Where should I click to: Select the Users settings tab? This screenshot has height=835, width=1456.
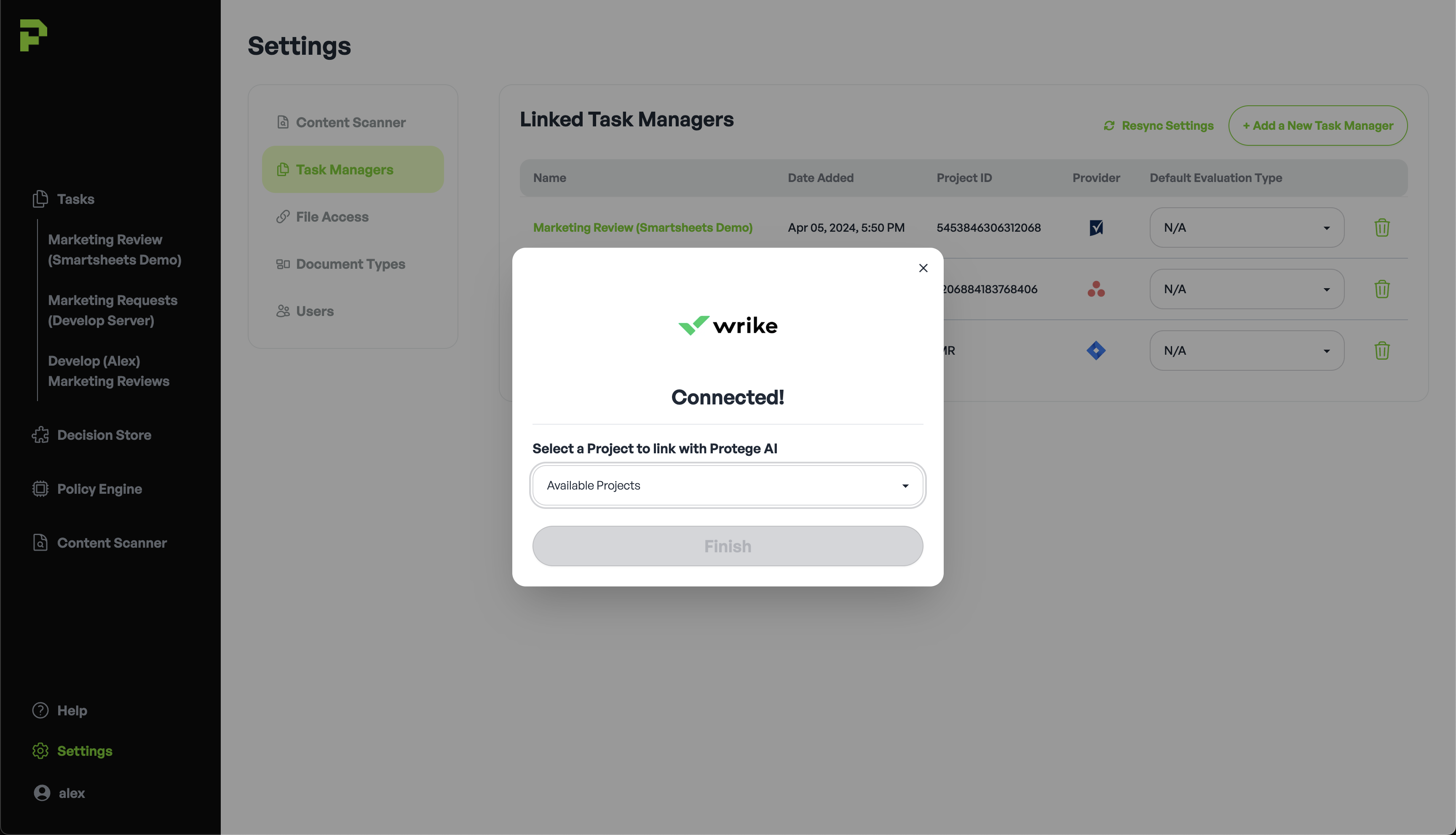314,311
